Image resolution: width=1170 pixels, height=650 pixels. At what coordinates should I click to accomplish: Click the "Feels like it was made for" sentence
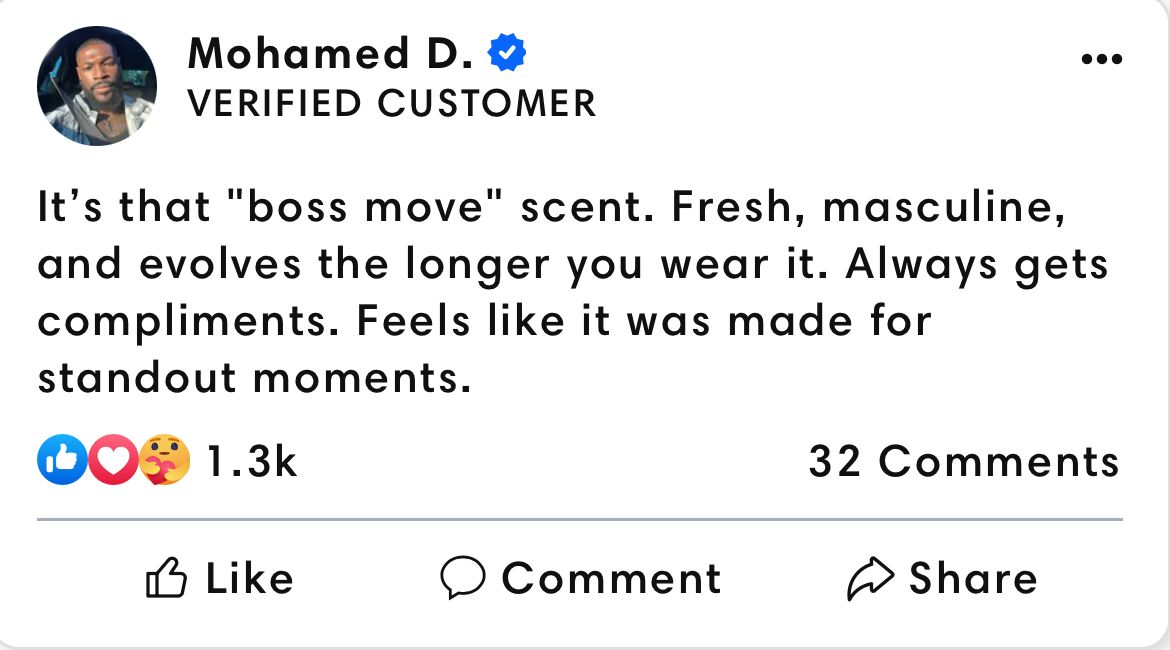(x=644, y=321)
